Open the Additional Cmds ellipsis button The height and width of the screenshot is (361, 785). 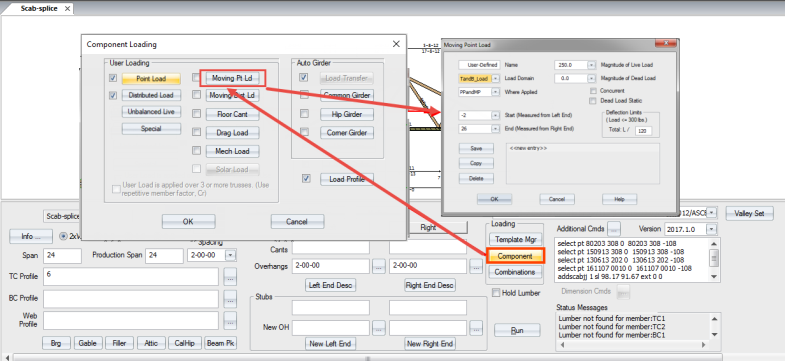[614, 228]
